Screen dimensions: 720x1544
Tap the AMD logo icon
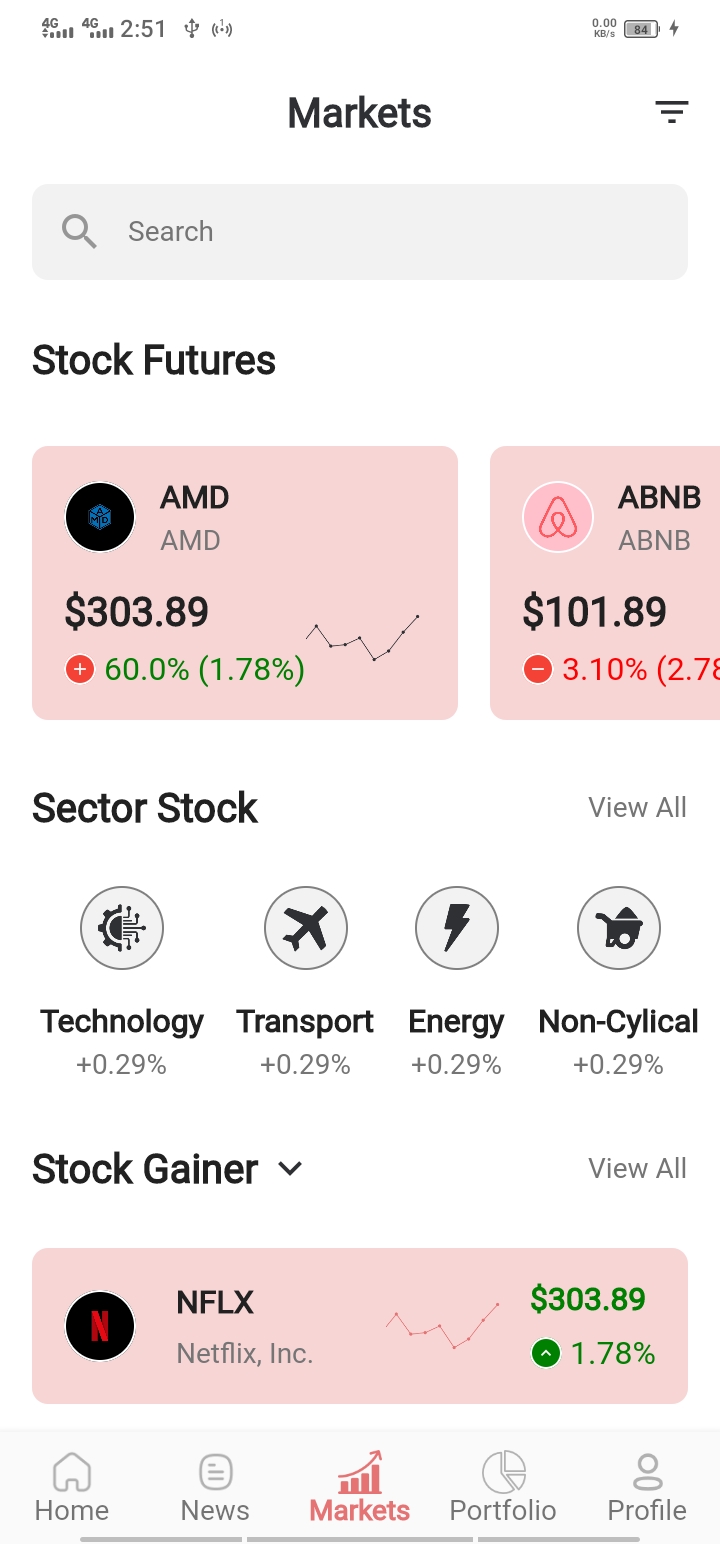click(100, 517)
